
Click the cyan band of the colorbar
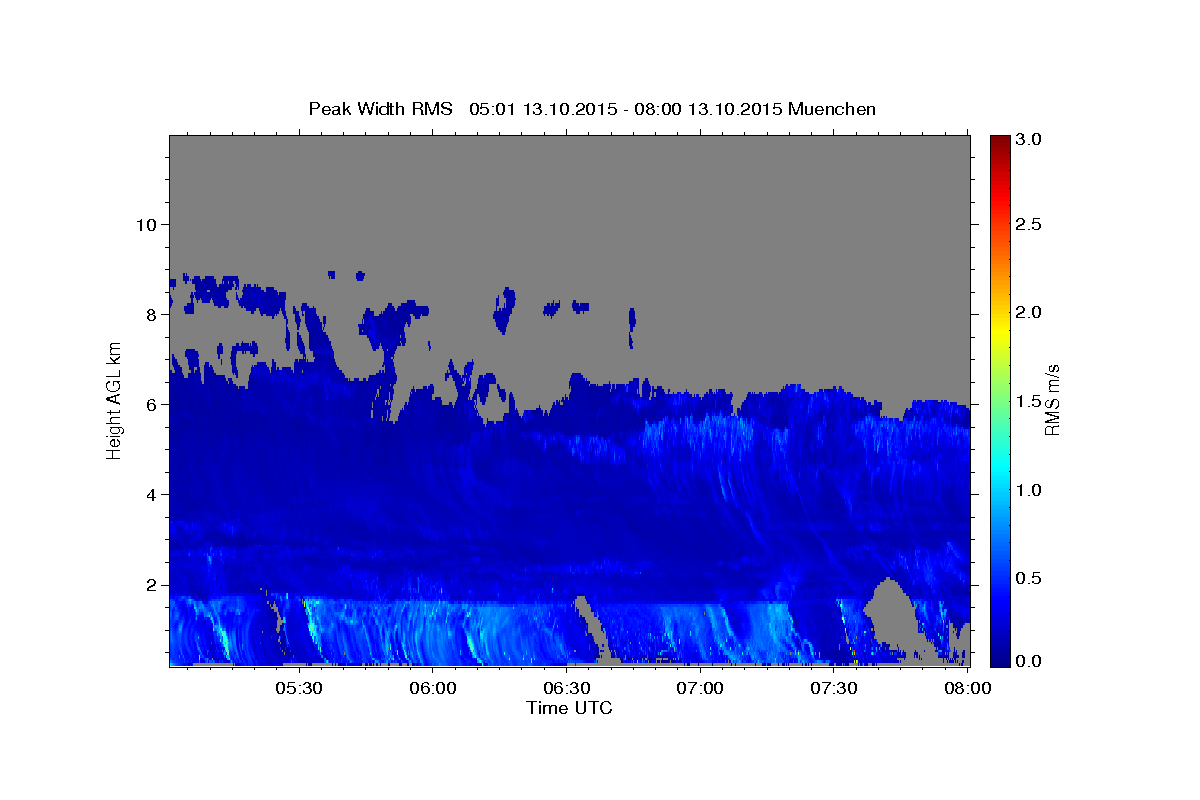coord(1000,470)
